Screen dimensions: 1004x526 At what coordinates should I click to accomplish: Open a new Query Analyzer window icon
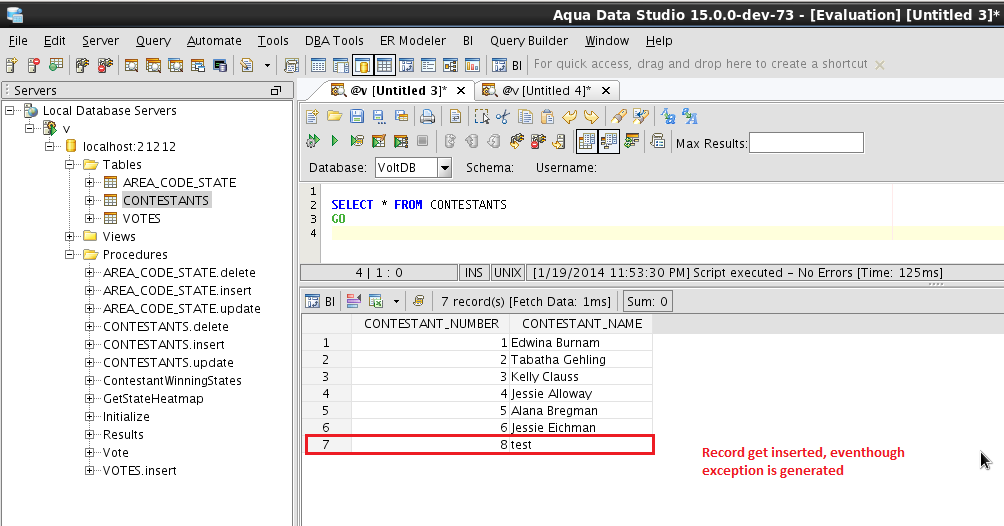[x=131, y=65]
